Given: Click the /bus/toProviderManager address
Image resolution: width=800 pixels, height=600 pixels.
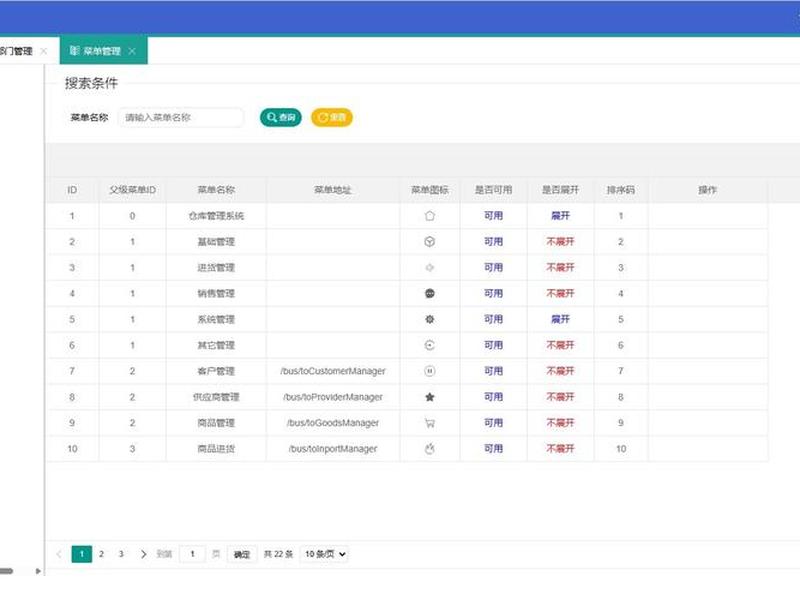Looking at the screenshot, I should point(333,397).
